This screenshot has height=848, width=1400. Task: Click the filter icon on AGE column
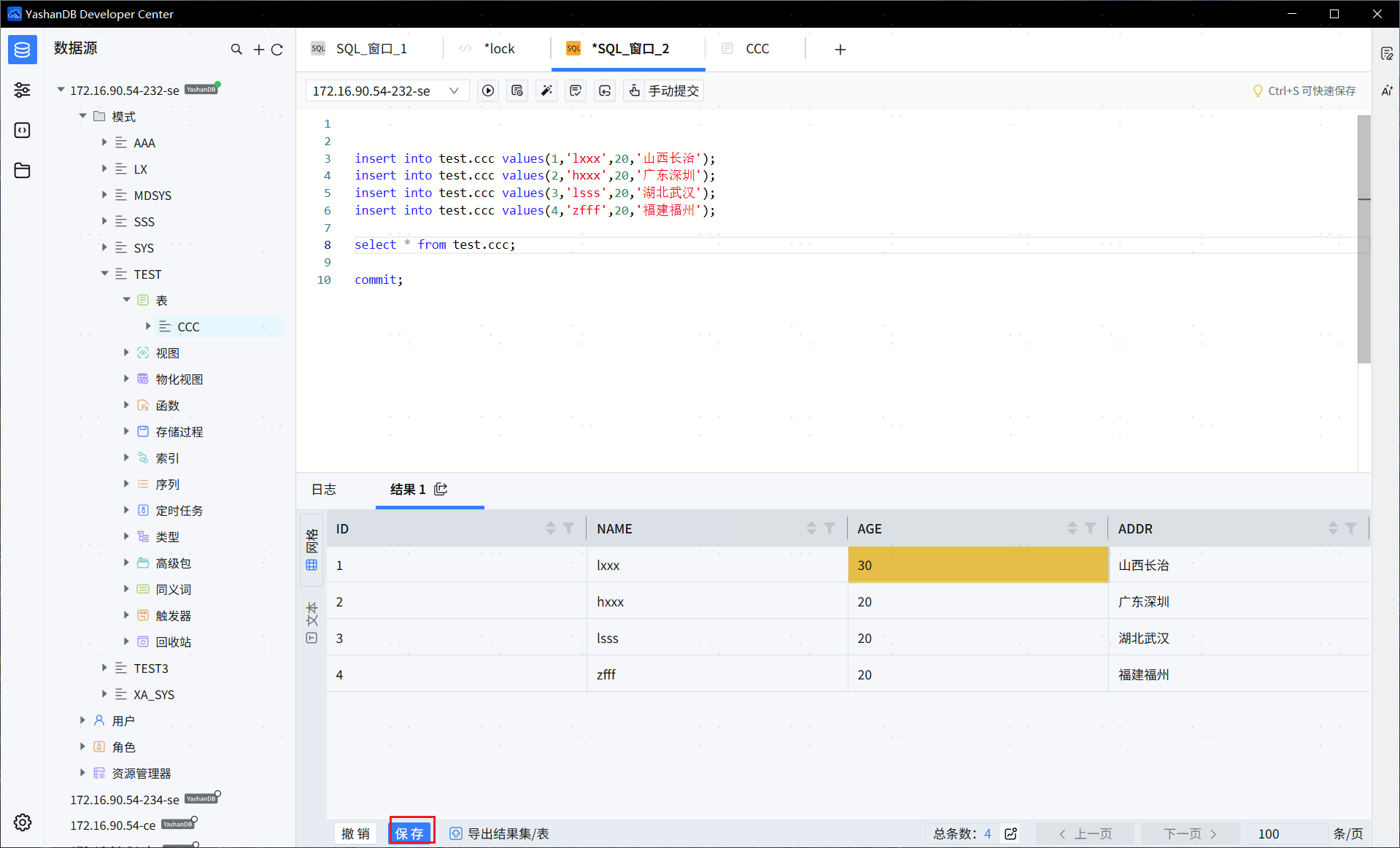pos(1090,528)
